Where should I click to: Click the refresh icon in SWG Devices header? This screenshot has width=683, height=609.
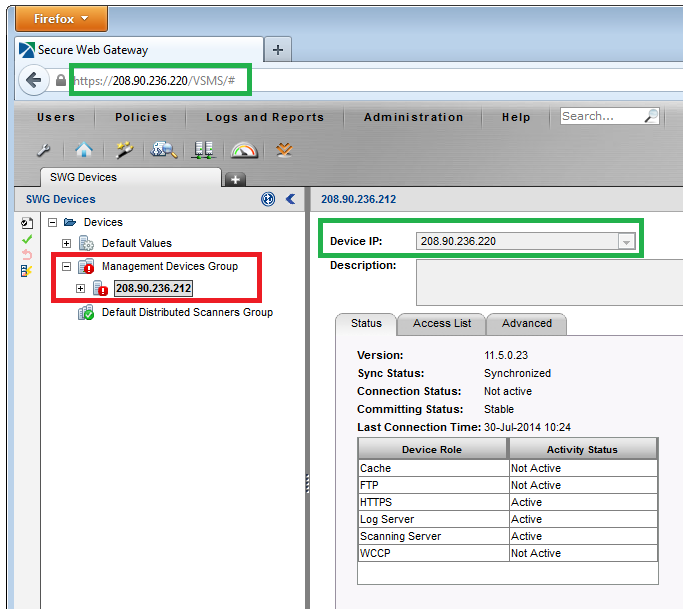(x=268, y=199)
